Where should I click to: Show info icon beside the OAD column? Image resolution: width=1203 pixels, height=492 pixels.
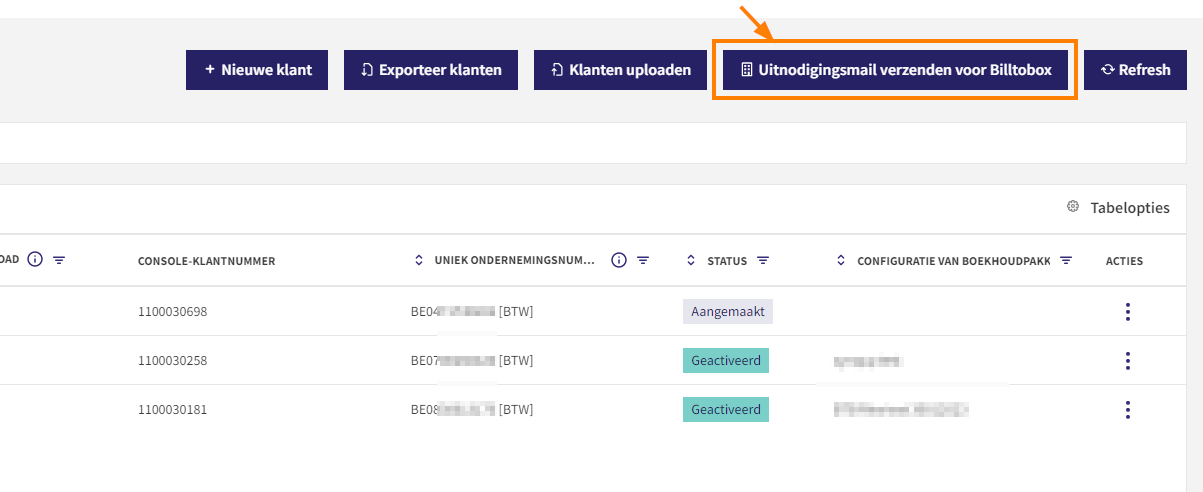[35, 260]
